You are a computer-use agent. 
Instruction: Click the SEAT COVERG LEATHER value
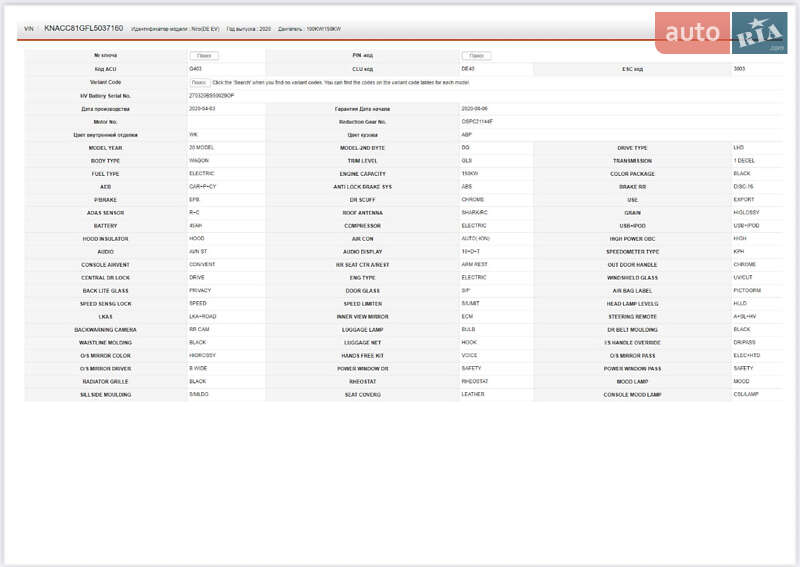pyautogui.click(x=473, y=394)
